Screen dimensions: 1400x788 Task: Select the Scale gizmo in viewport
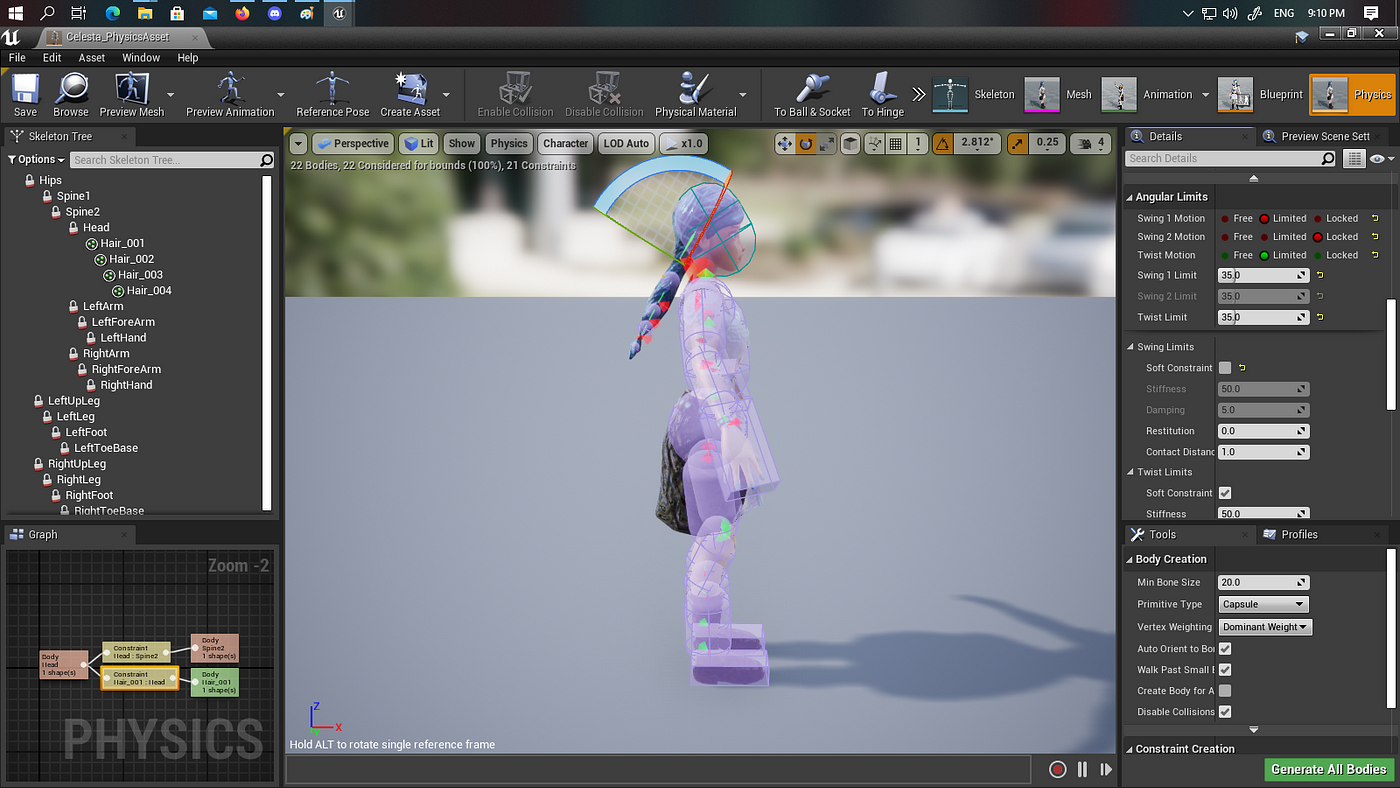(x=827, y=143)
